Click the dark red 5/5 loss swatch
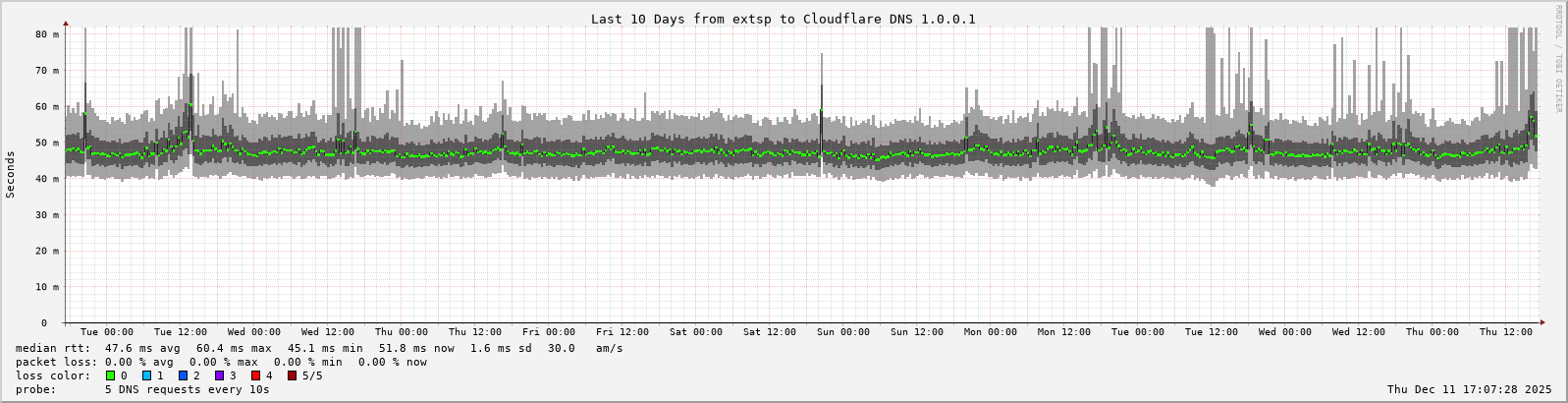The image size is (1568, 403). coord(292,375)
